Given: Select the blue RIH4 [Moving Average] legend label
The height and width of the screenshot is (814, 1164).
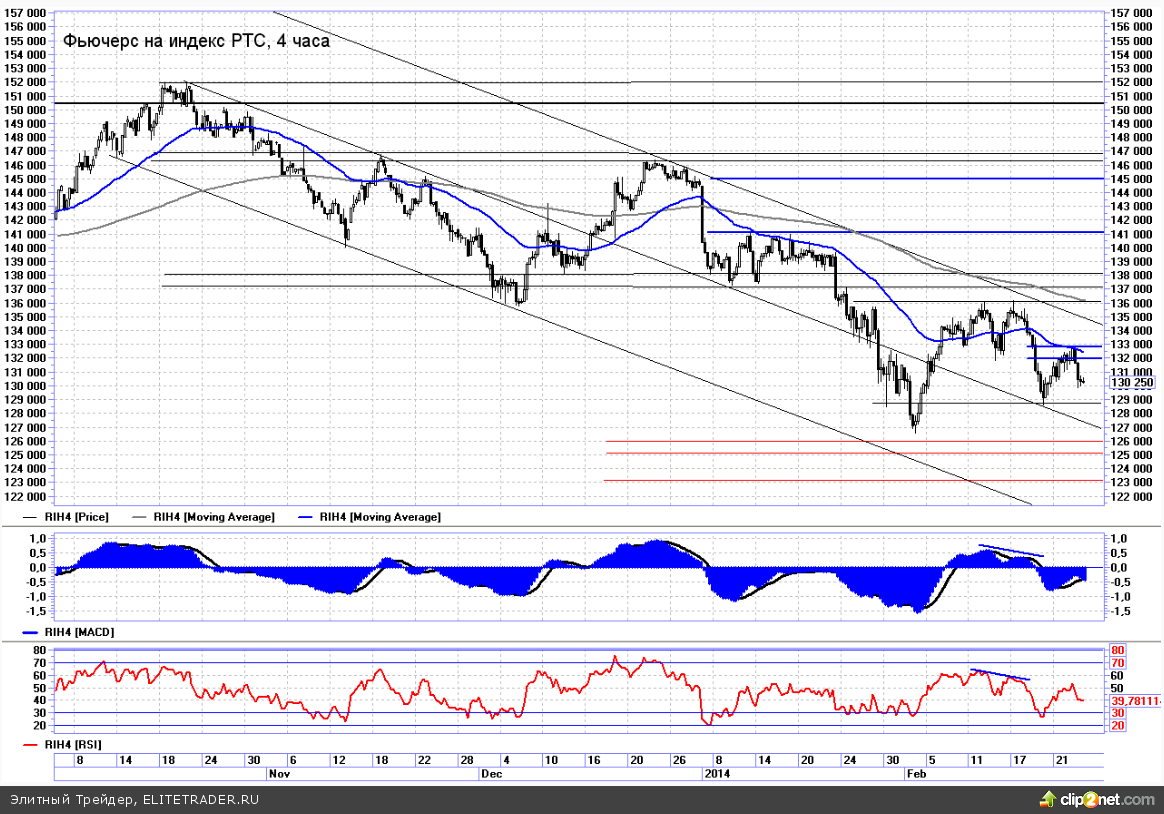Looking at the screenshot, I should 380,517.
